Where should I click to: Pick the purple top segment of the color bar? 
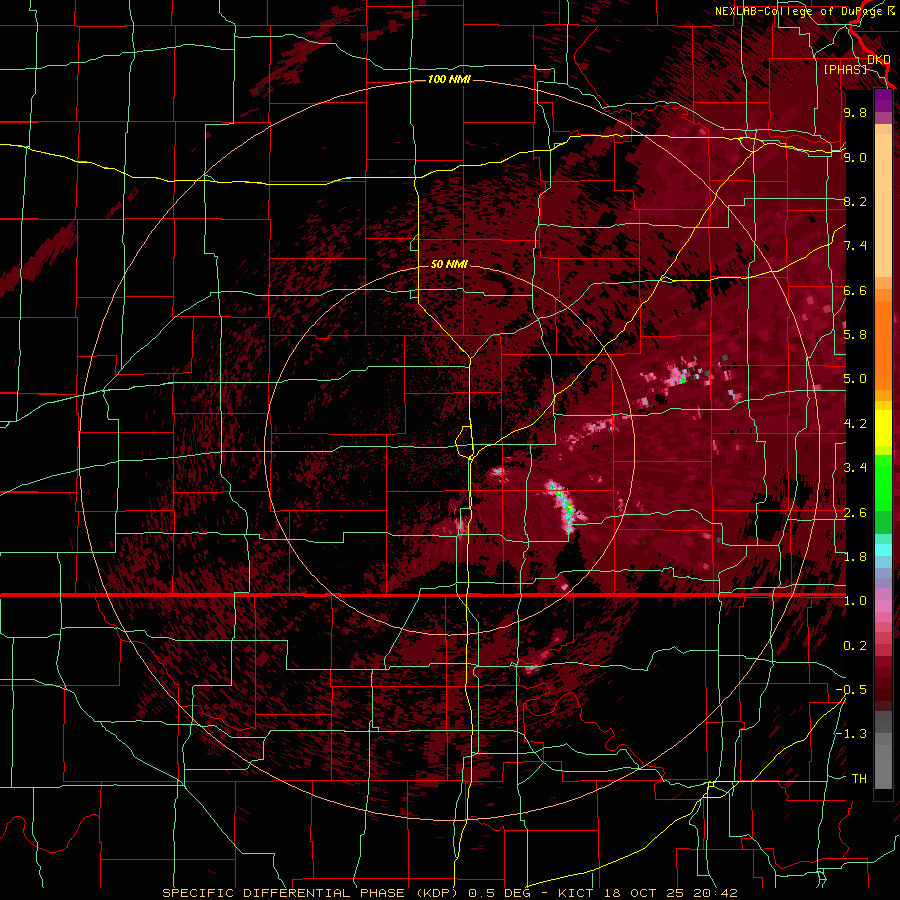[x=883, y=101]
